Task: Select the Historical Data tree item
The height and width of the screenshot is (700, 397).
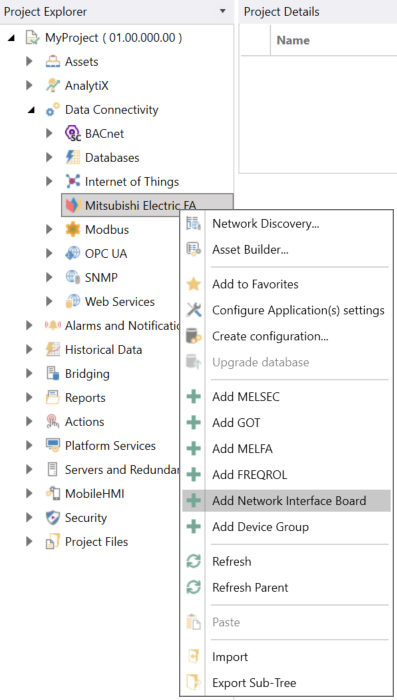Action: pyautogui.click(x=103, y=350)
